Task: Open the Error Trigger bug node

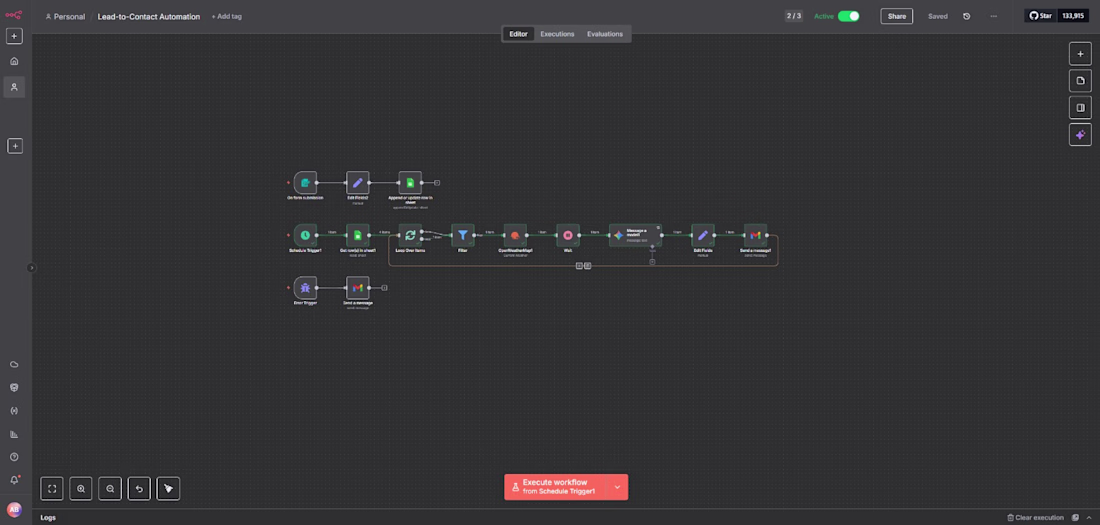Action: 305,288
